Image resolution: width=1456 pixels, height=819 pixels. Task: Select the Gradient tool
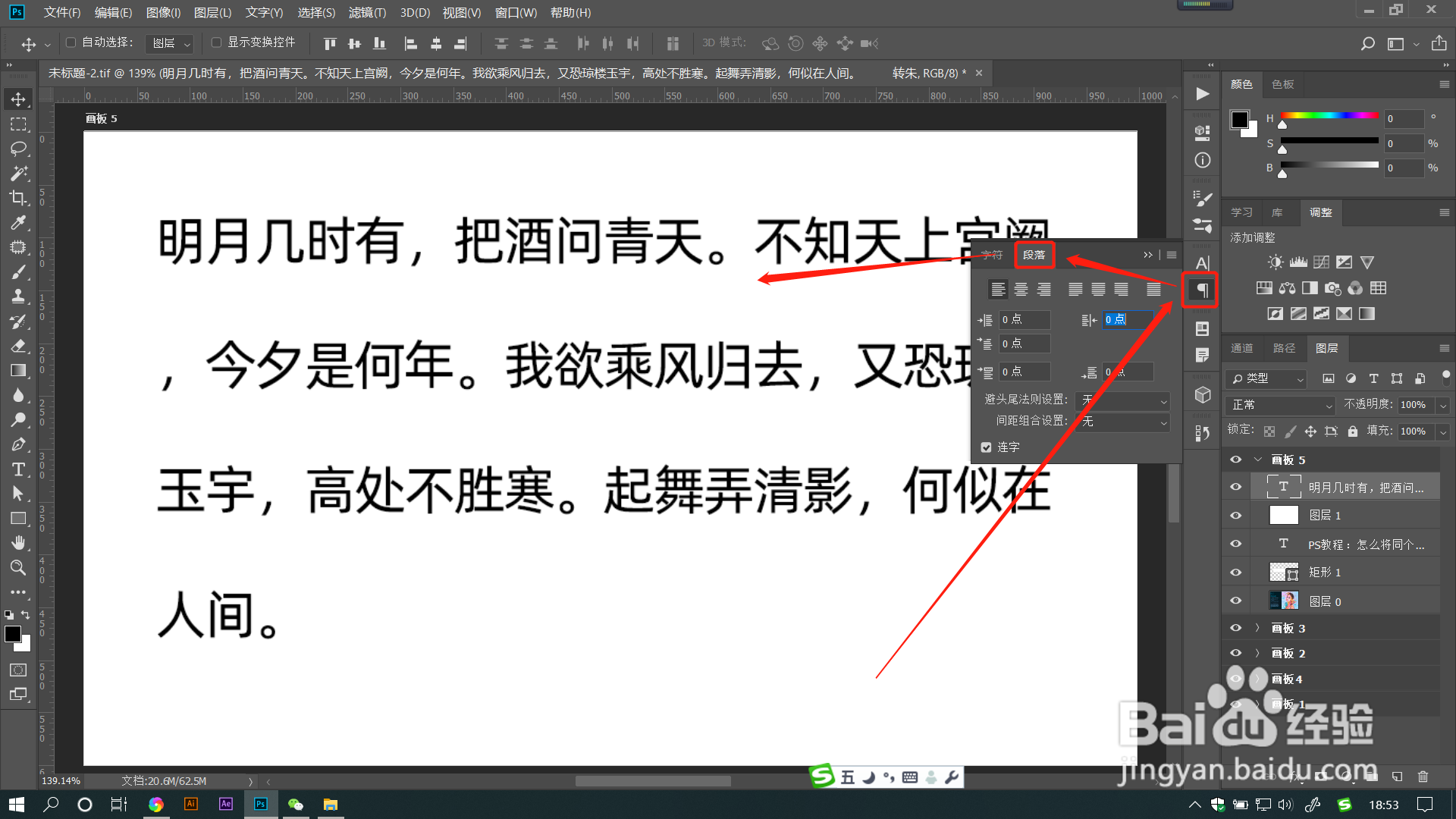tap(18, 371)
